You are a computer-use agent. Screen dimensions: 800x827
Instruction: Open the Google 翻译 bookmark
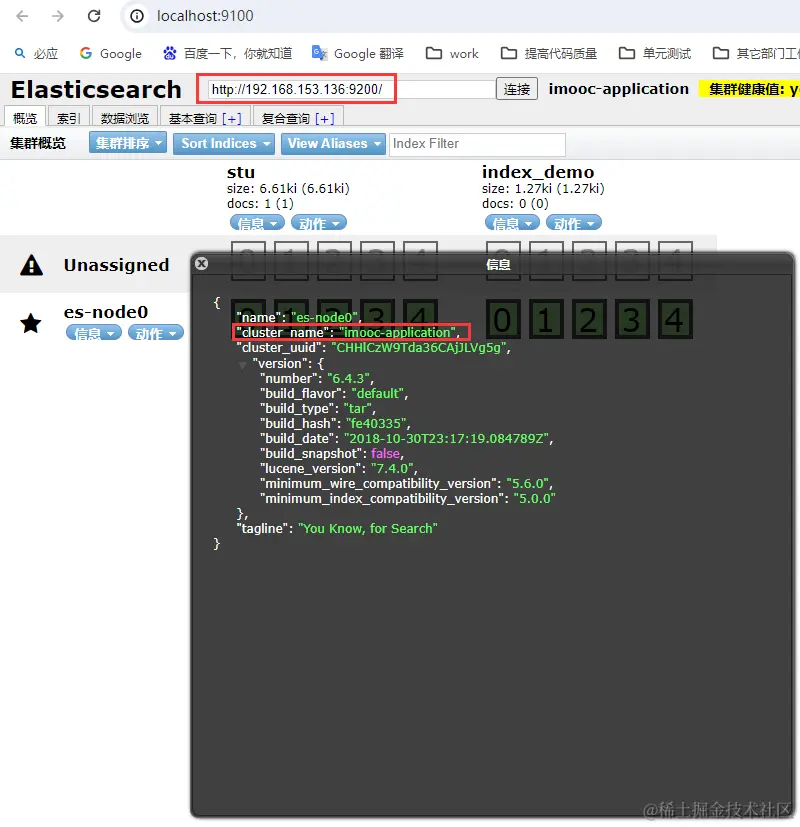click(x=358, y=53)
